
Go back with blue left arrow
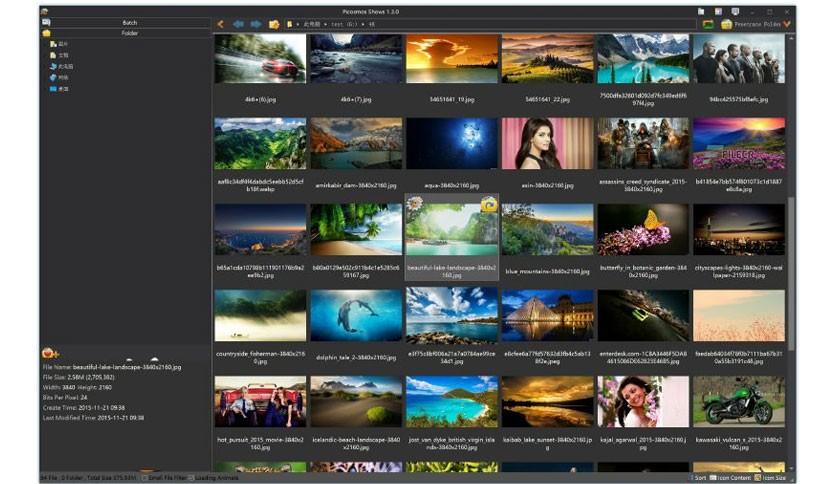click(238, 24)
